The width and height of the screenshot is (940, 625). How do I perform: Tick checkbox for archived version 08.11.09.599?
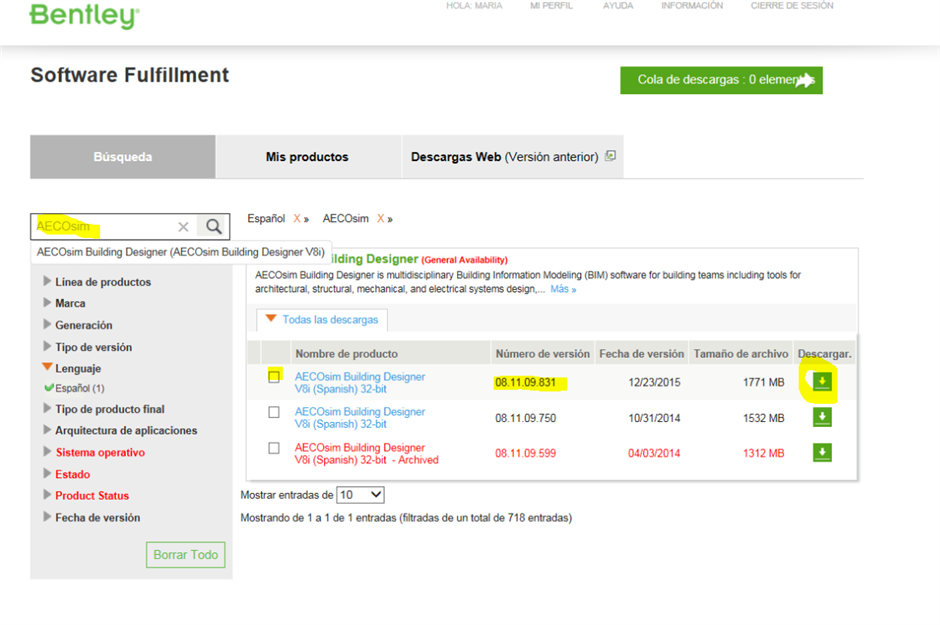pyautogui.click(x=274, y=448)
